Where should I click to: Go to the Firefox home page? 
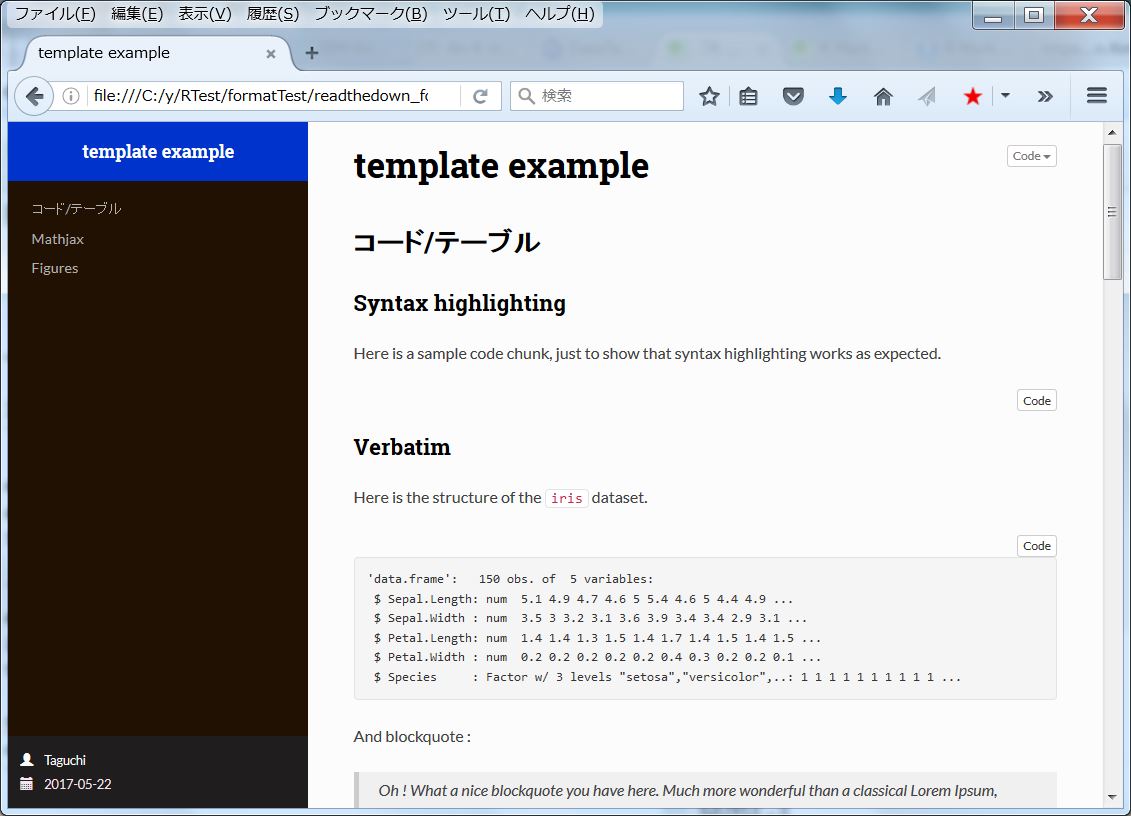[x=882, y=96]
